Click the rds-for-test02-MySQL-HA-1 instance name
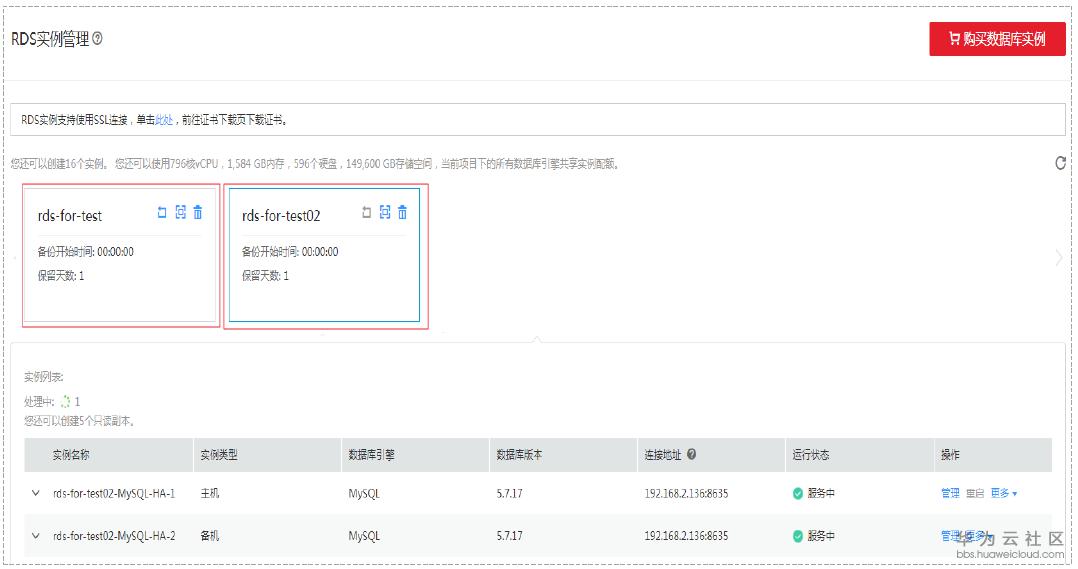 point(114,493)
